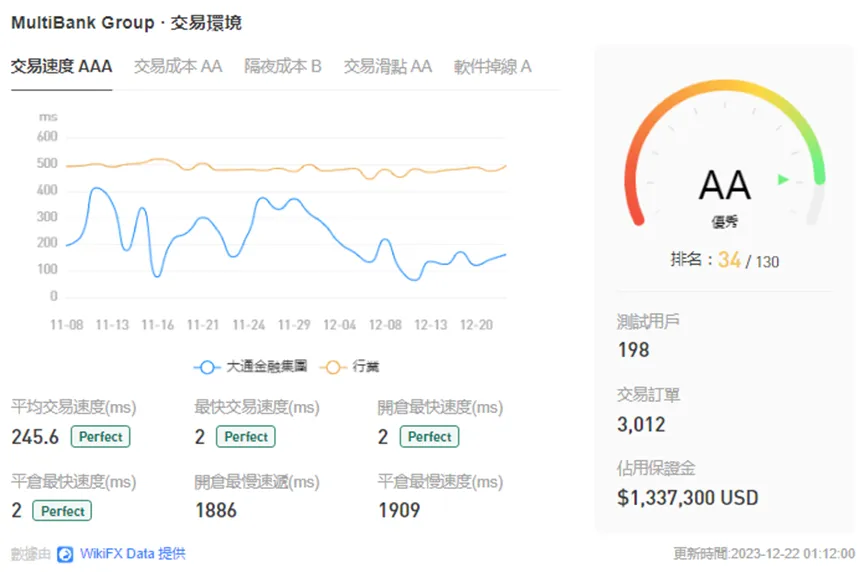Click the average speed value 245.6
Image resolution: width=864 pixels, height=572 pixels.
[35, 437]
